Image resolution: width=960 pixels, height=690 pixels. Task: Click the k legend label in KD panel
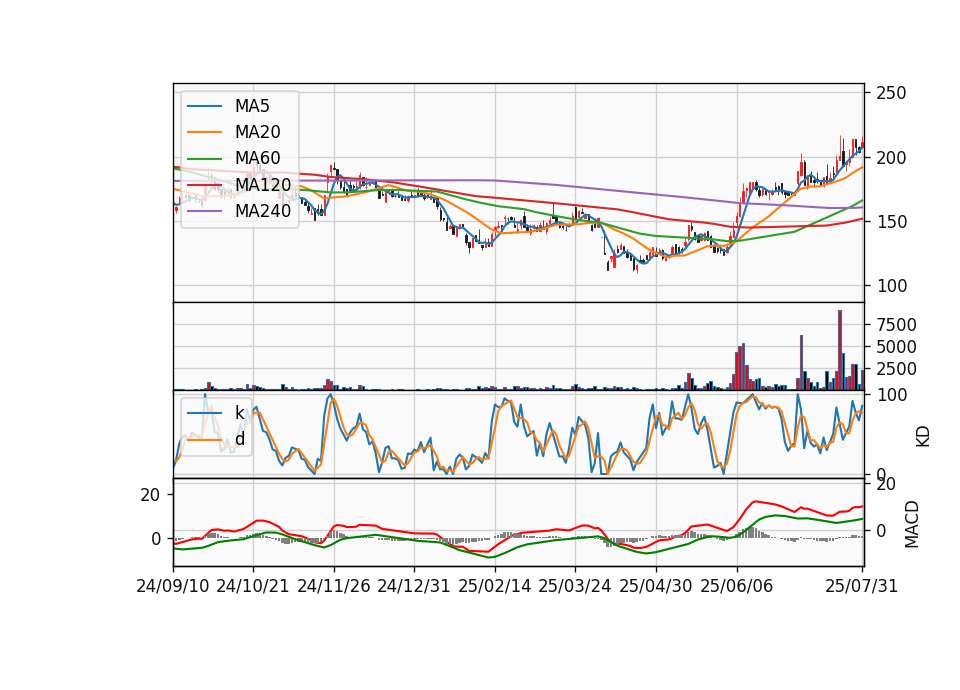click(x=239, y=413)
